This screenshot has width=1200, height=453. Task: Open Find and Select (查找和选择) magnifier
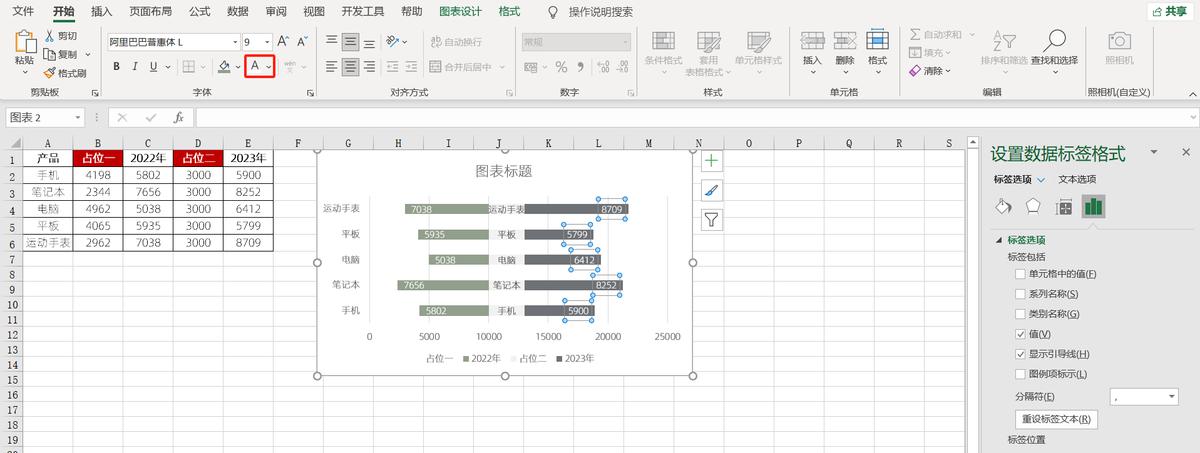[1054, 40]
